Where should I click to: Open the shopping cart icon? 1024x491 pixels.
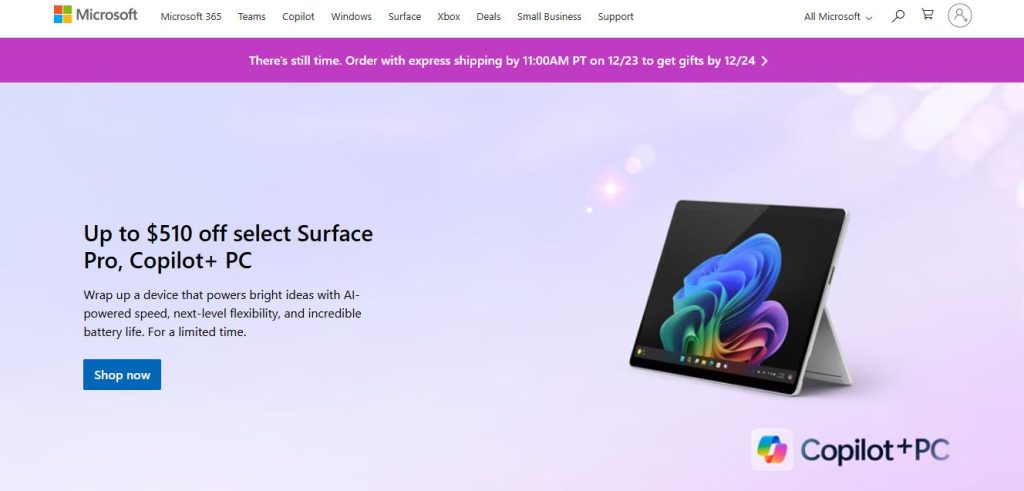927,14
